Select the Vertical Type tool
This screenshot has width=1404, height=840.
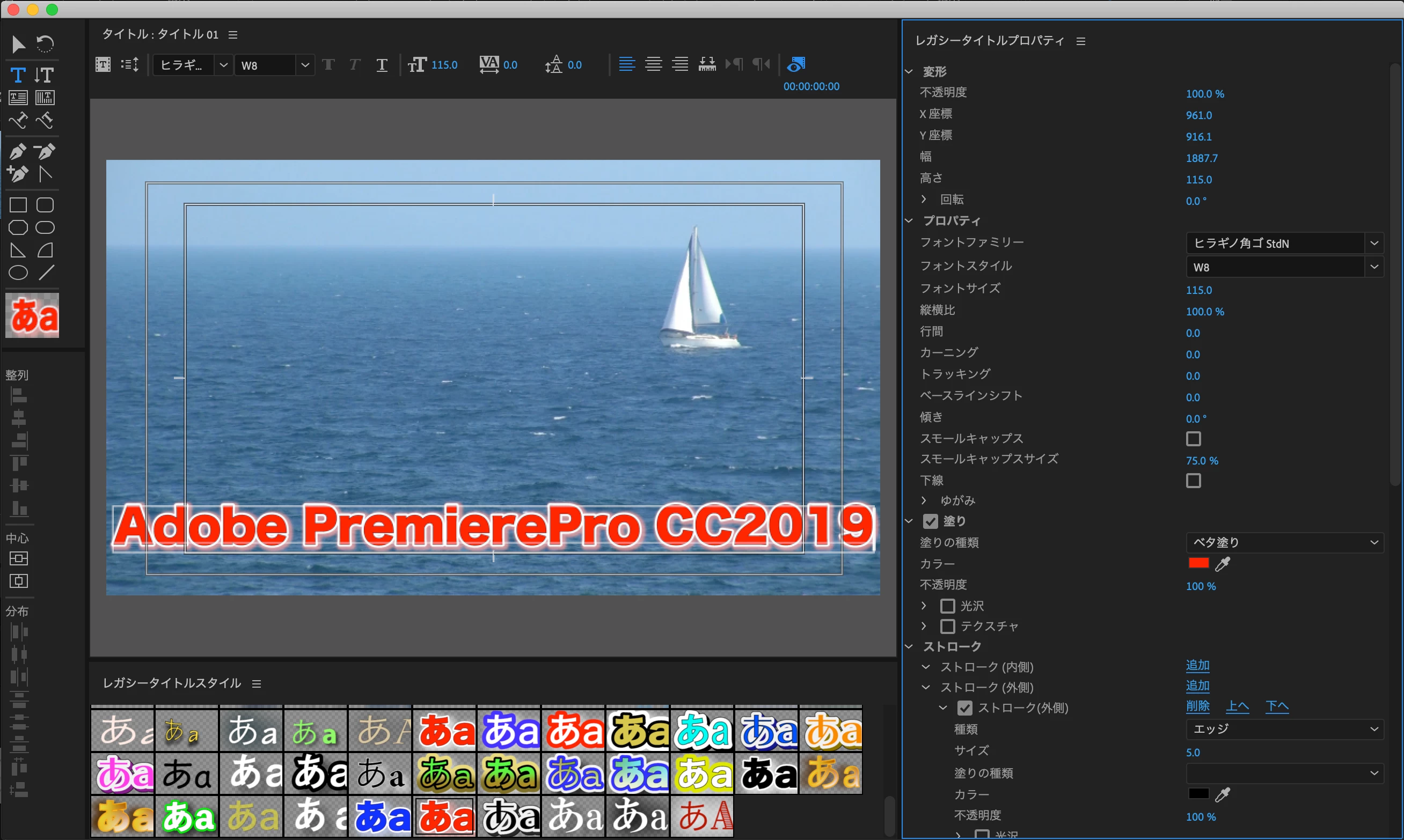click(x=44, y=75)
